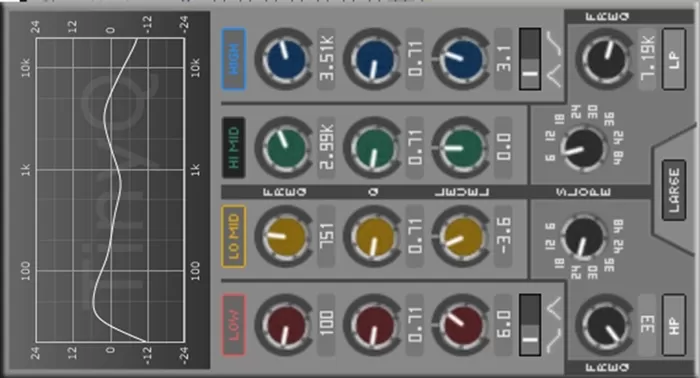Open the LARGE view tab
The image size is (700, 378).
674,191
